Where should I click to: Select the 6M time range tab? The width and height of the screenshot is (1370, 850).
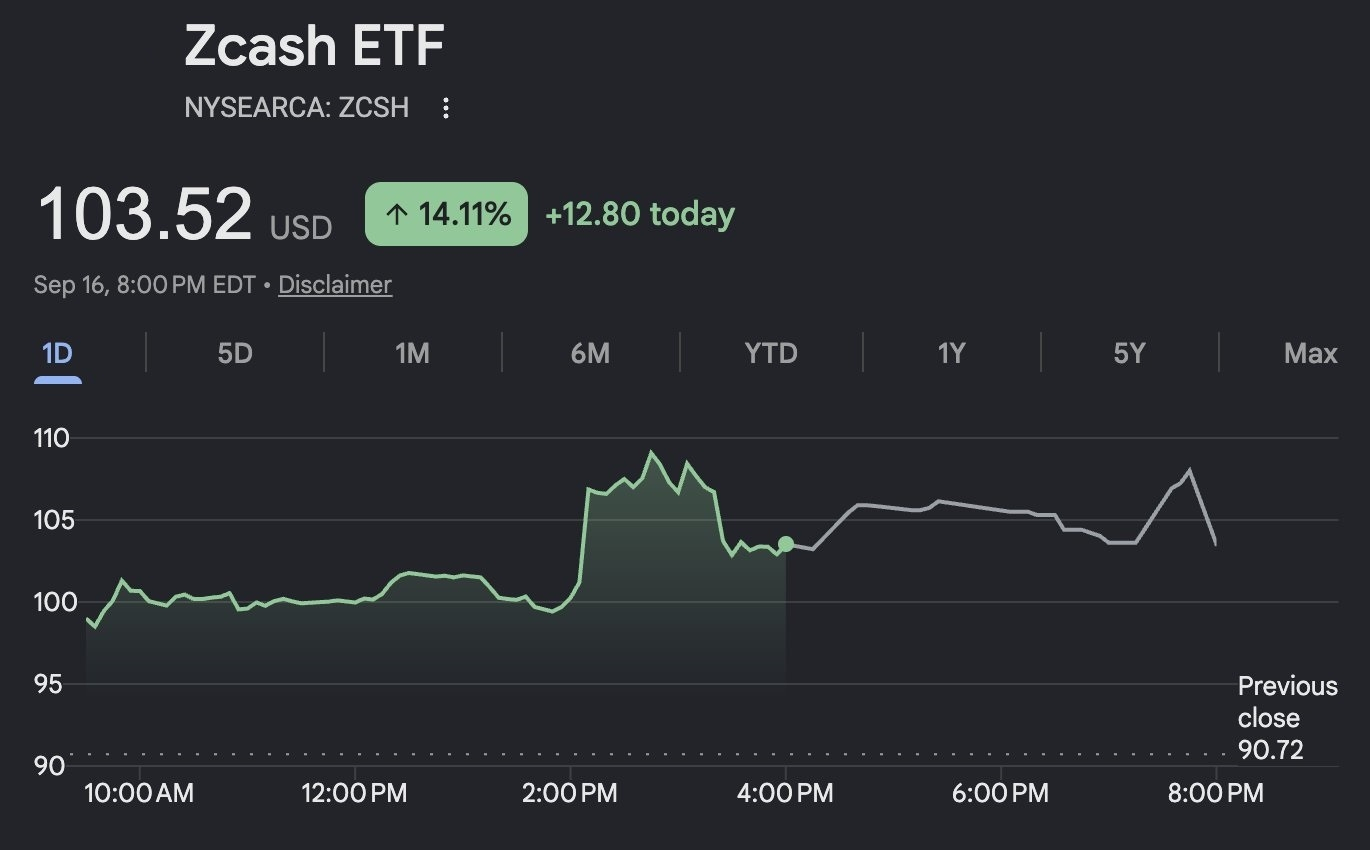590,353
